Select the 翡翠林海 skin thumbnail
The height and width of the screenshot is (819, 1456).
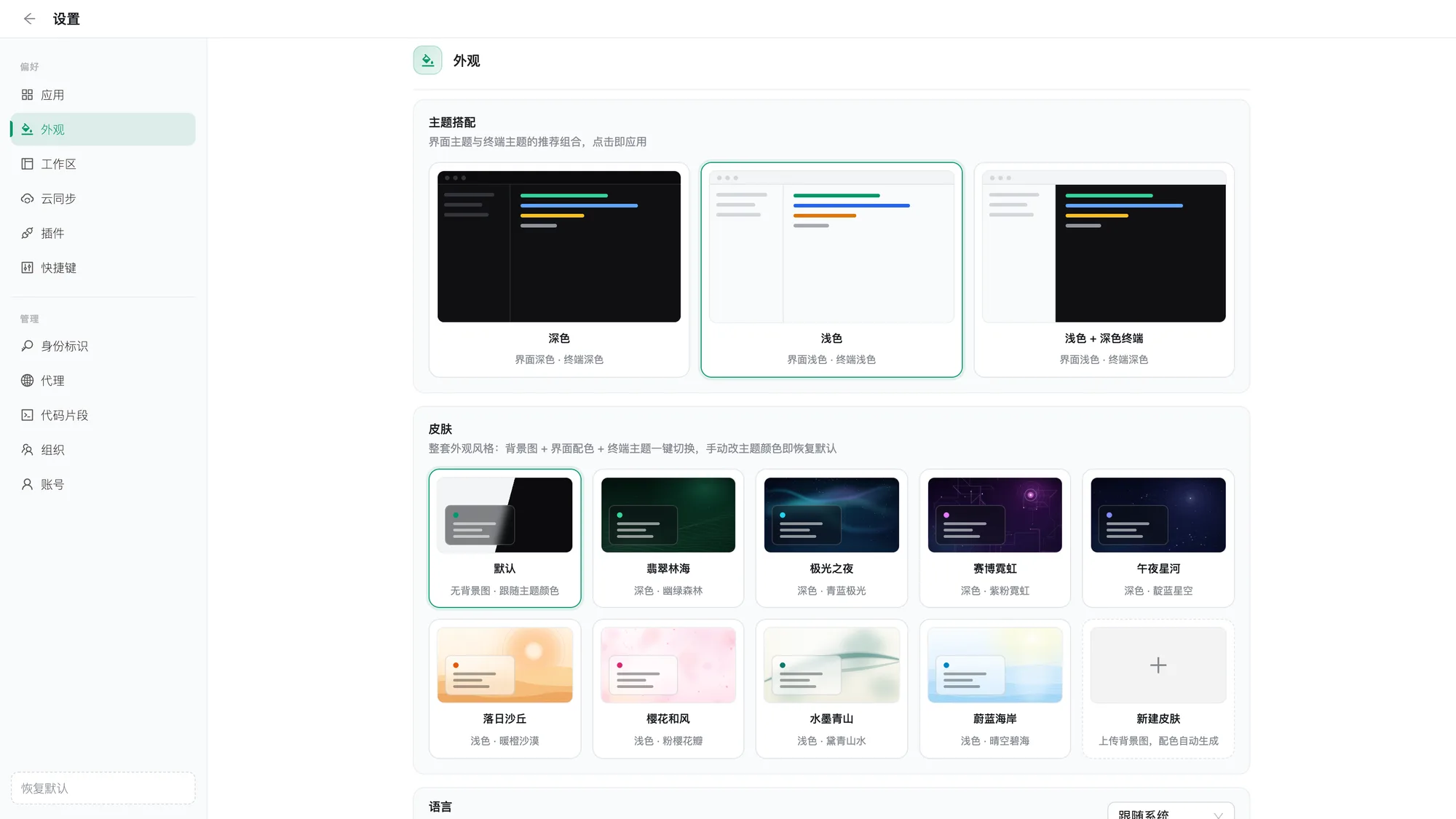coord(668,515)
